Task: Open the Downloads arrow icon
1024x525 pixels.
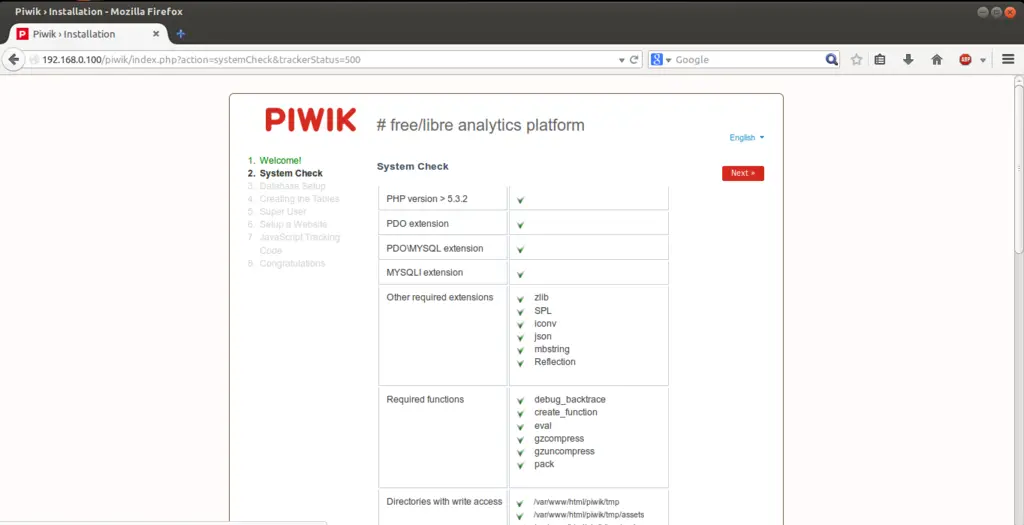Action: tap(908, 59)
